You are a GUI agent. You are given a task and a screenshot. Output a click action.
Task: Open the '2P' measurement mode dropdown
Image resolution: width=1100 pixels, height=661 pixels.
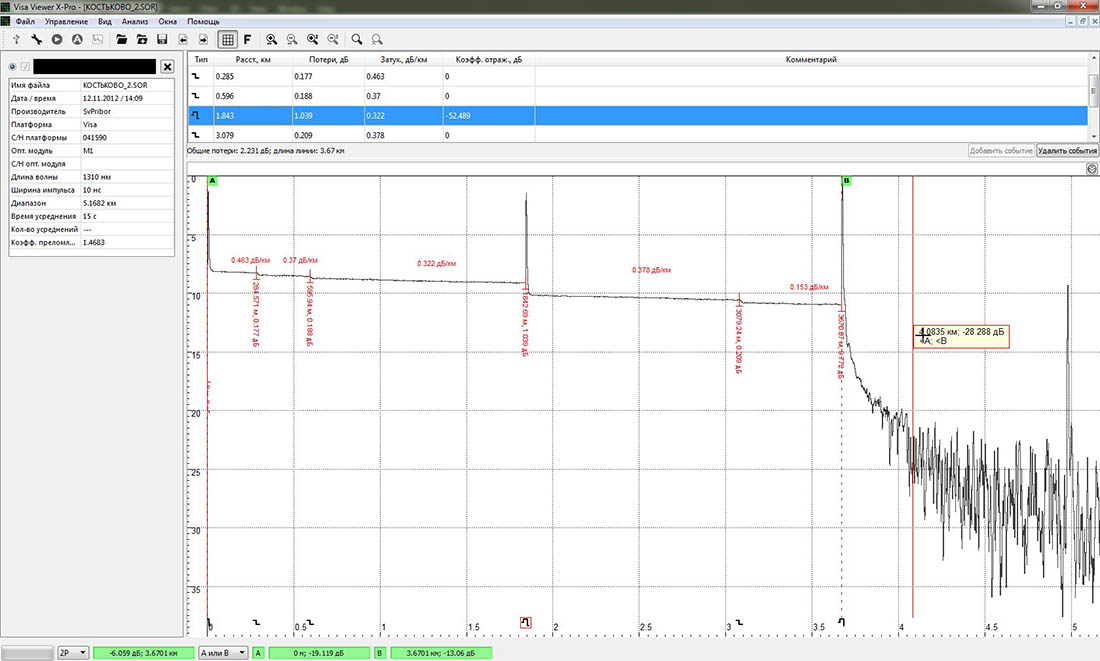[73, 652]
